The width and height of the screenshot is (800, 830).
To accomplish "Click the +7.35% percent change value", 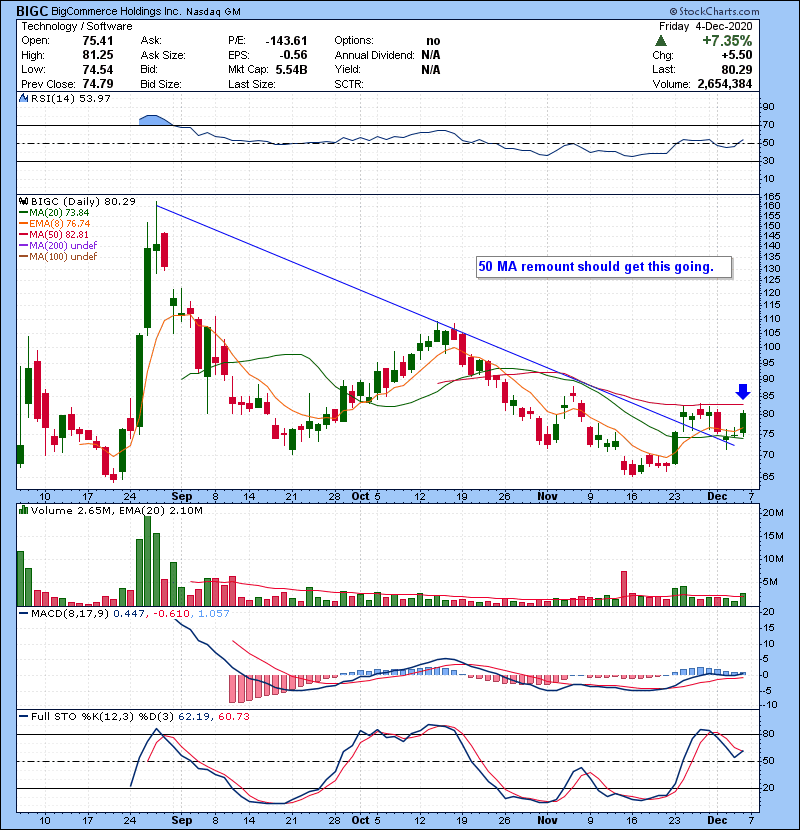I will click(x=727, y=41).
